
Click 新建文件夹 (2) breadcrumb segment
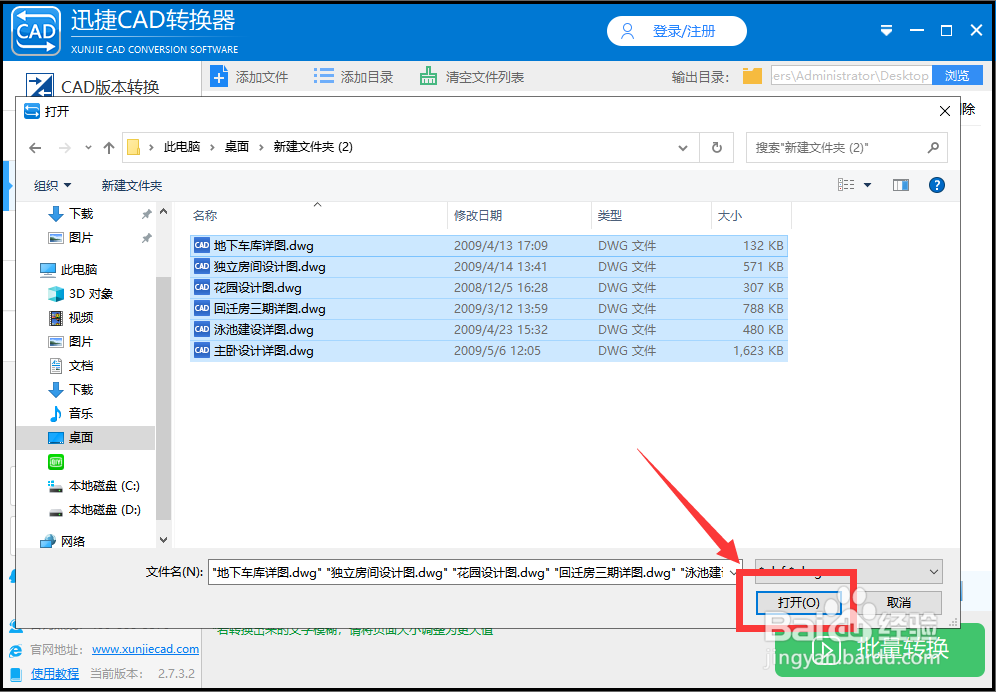tap(313, 147)
